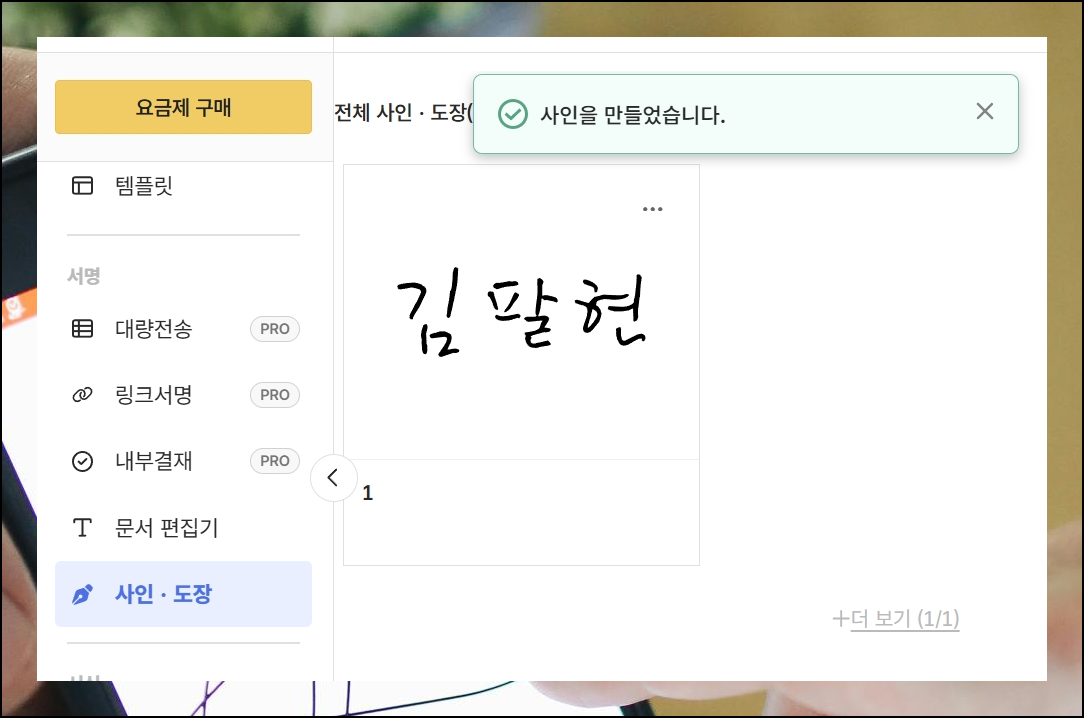Image resolution: width=1084 pixels, height=718 pixels.
Task: Click the 대량전송 table icon
Action: 82,329
